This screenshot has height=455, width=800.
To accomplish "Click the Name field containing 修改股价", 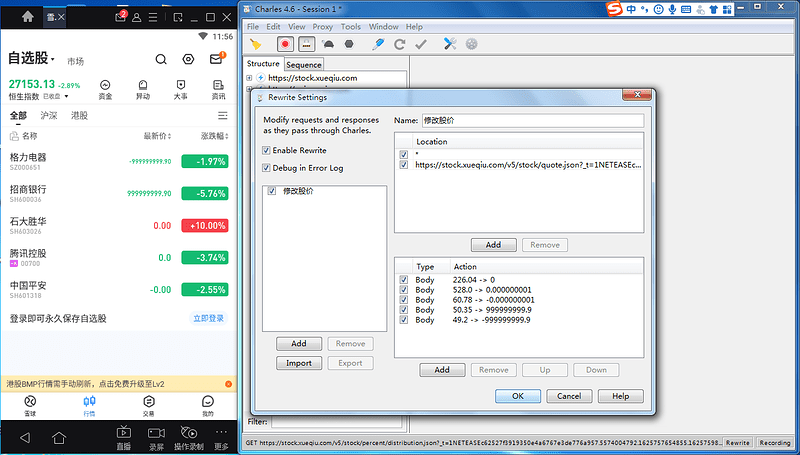I will click(533, 121).
